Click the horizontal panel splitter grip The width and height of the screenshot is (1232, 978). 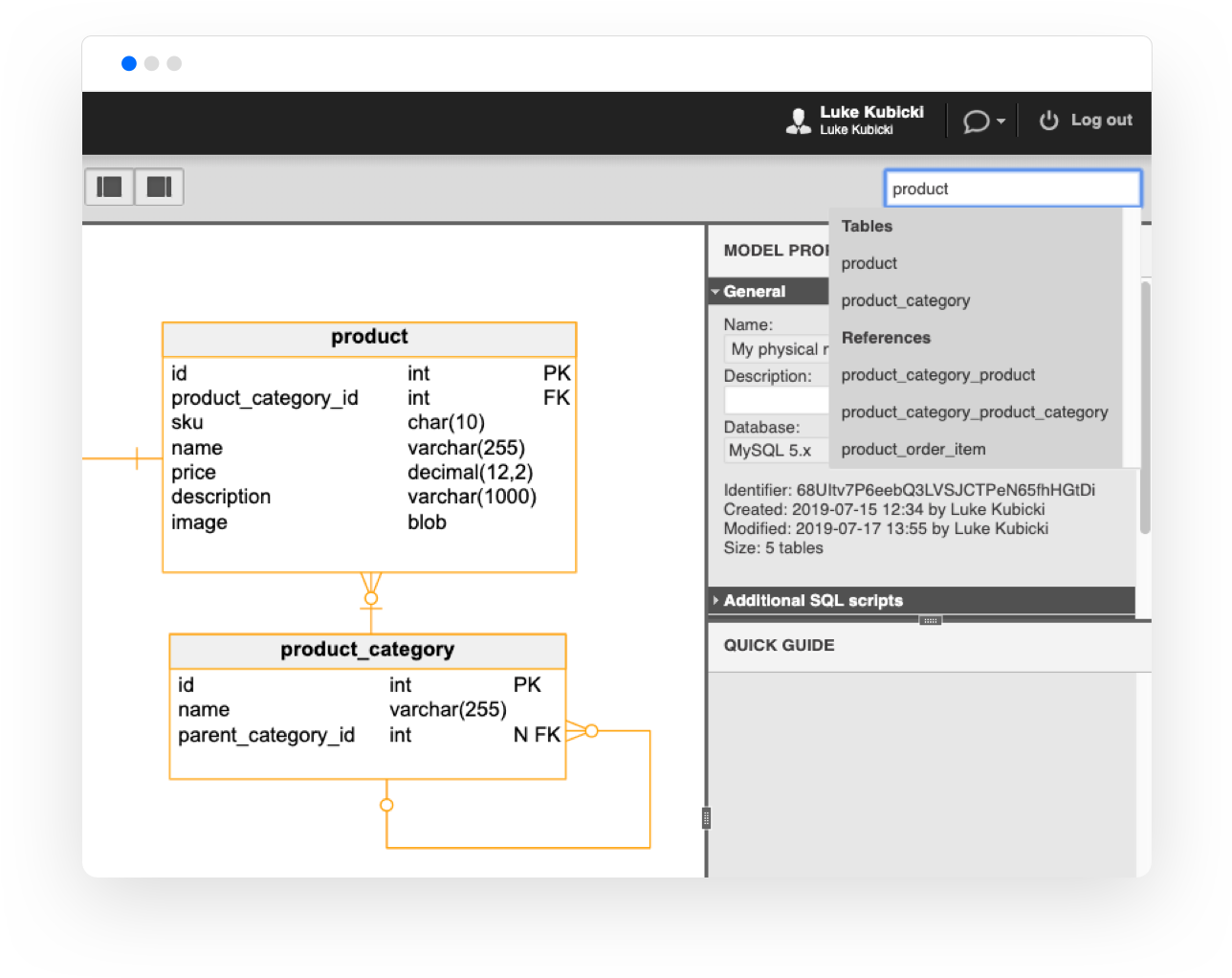(930, 621)
